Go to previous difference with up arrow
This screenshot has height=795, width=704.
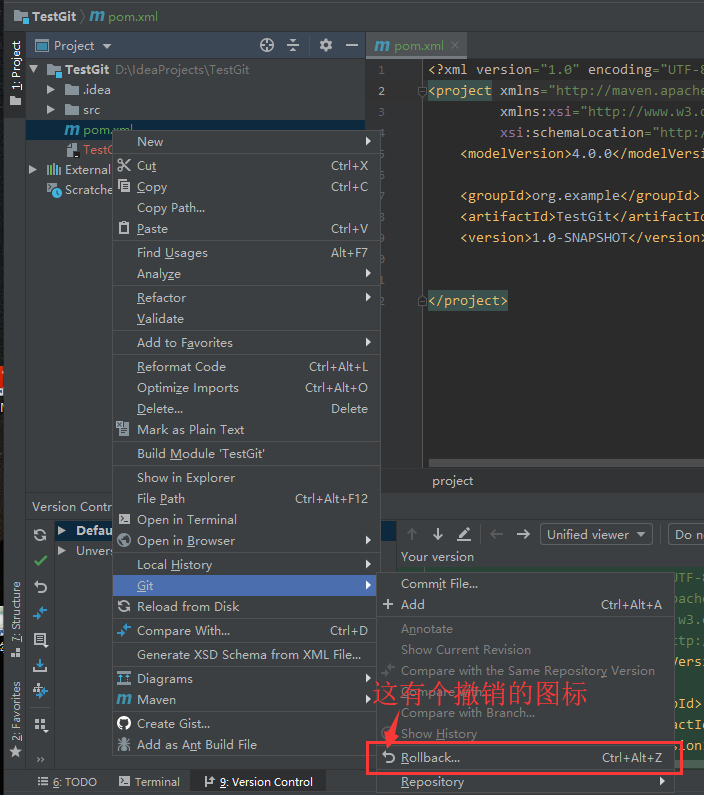click(412, 534)
